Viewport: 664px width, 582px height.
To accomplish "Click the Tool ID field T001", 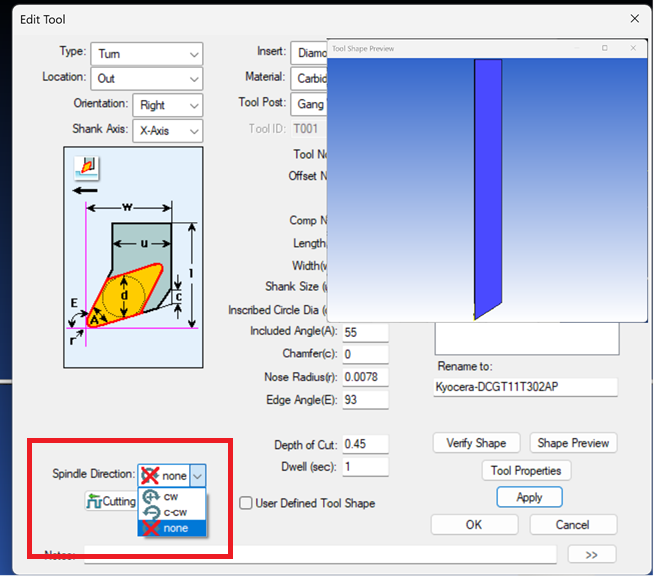I will (x=310, y=129).
